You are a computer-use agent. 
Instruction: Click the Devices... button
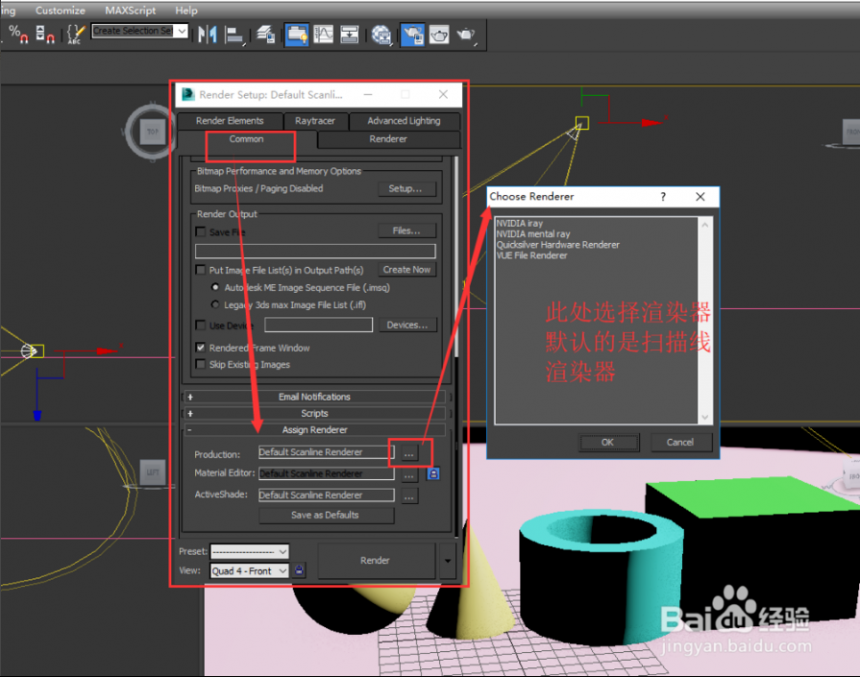(406, 325)
